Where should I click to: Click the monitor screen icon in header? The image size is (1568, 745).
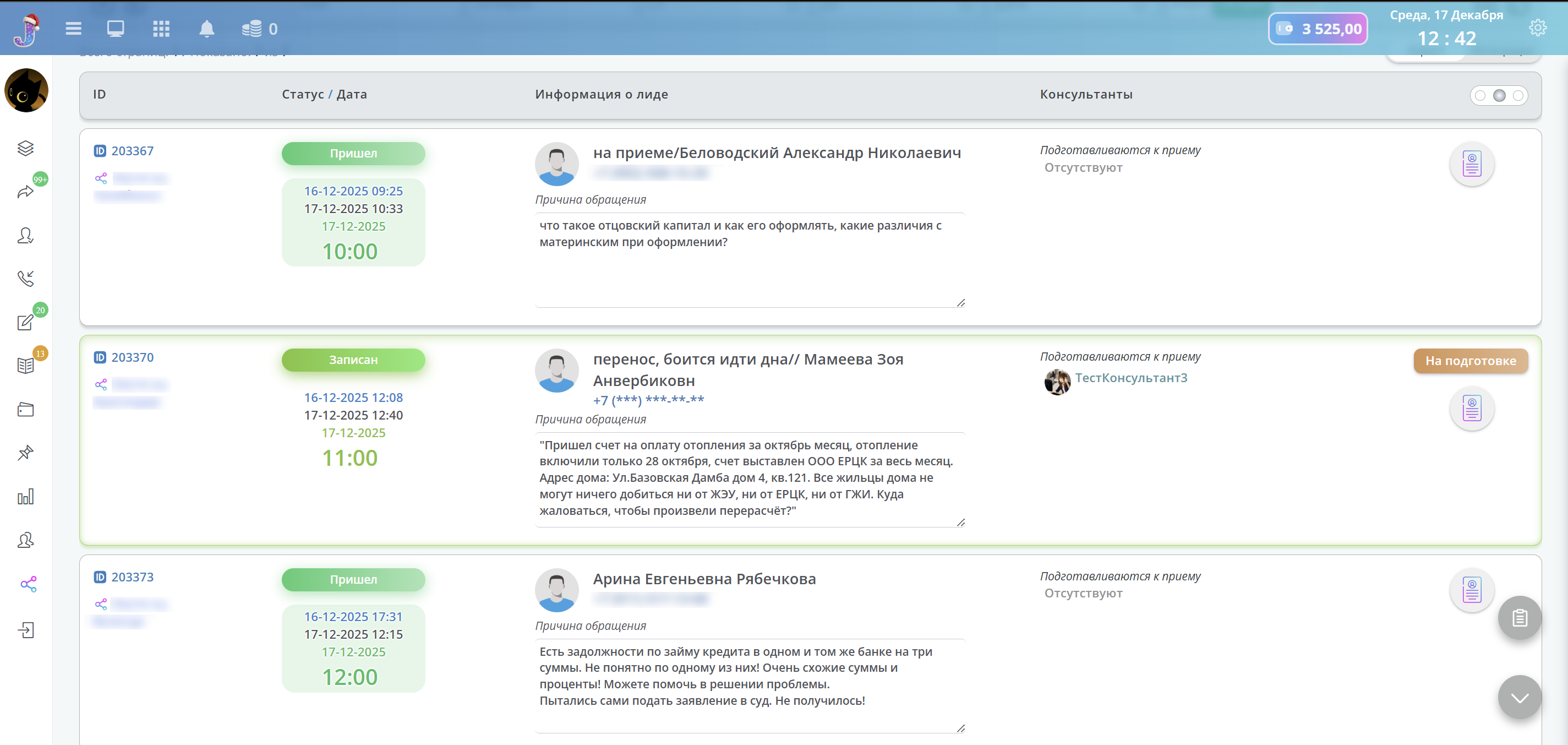click(x=116, y=29)
